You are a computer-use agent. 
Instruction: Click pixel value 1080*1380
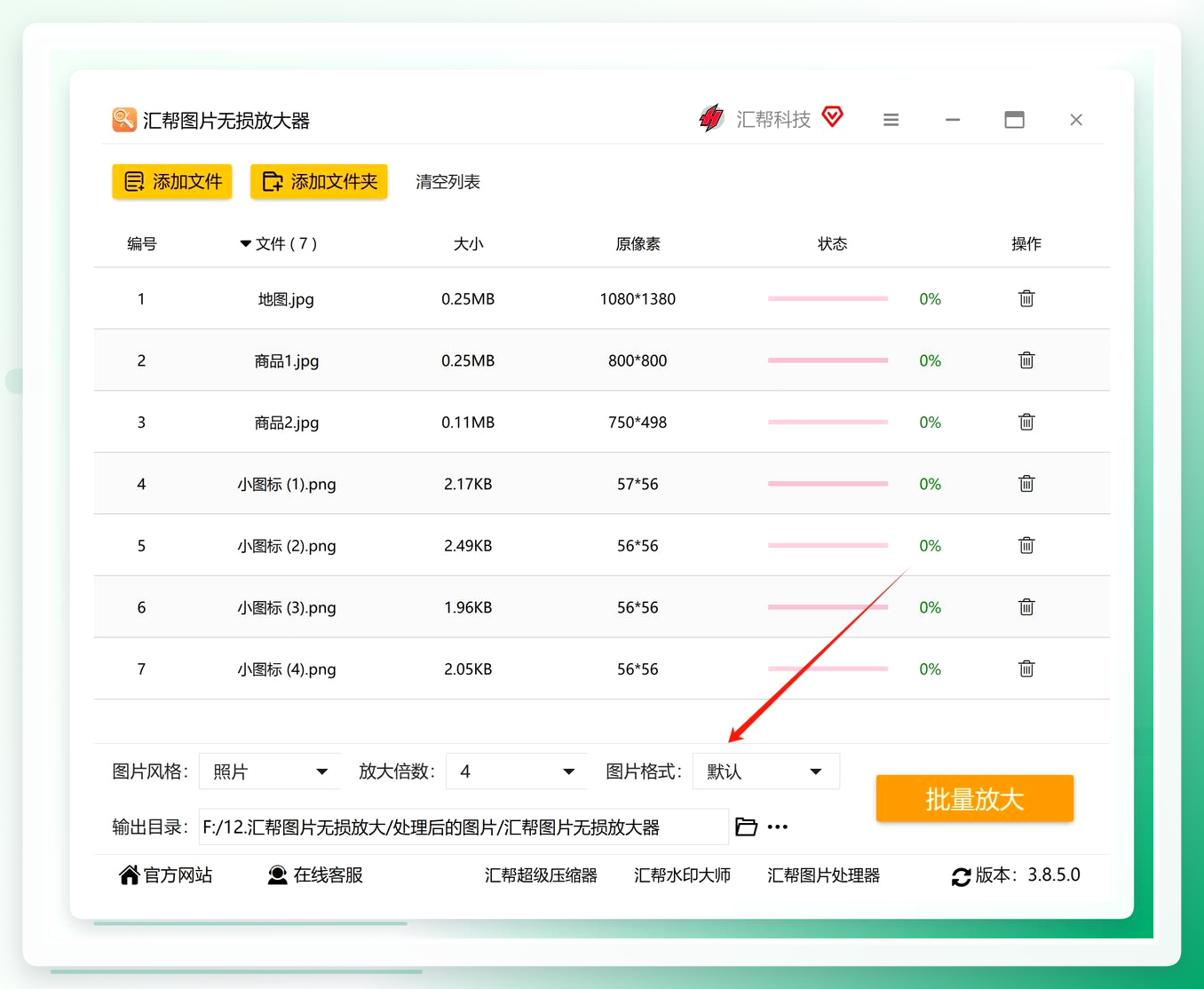coord(638,299)
